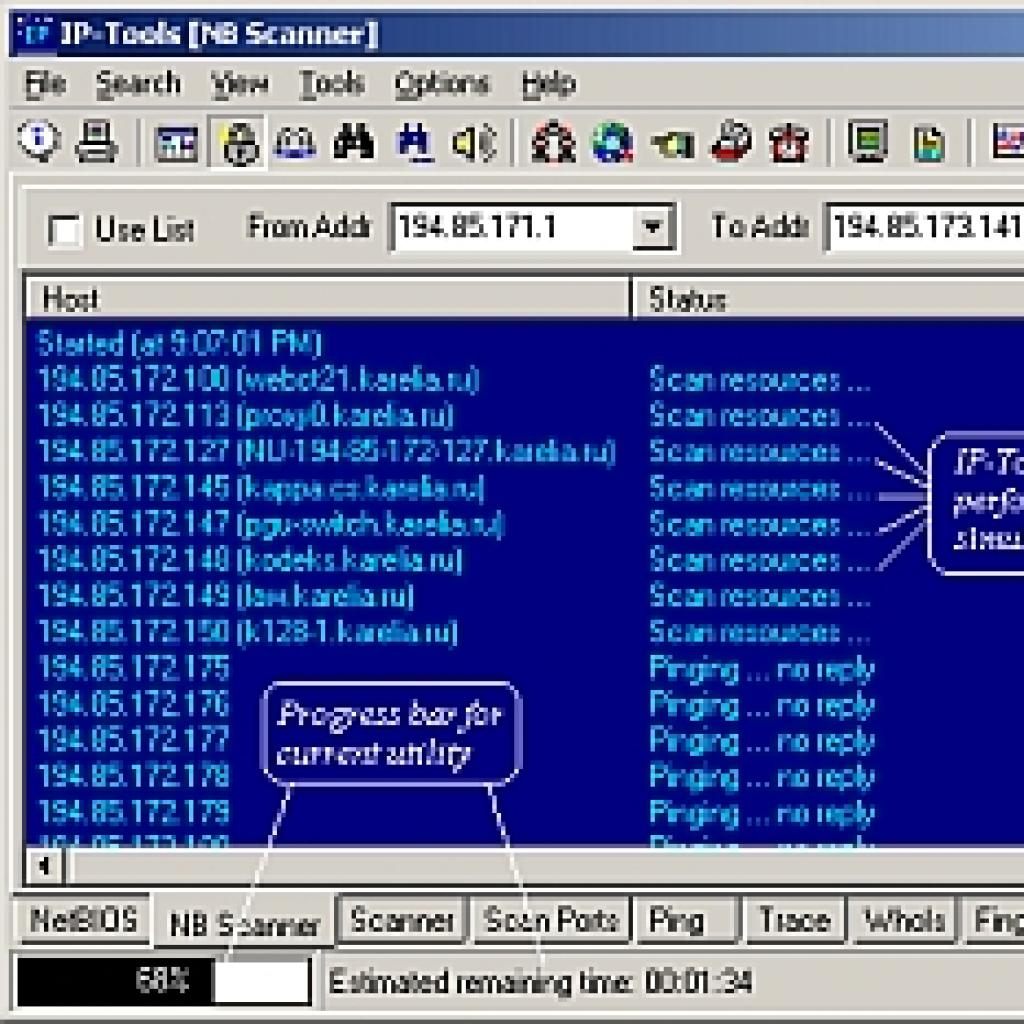The image size is (1024, 1024).
Task: Enable the Use List checkbox
Action: coord(65,230)
